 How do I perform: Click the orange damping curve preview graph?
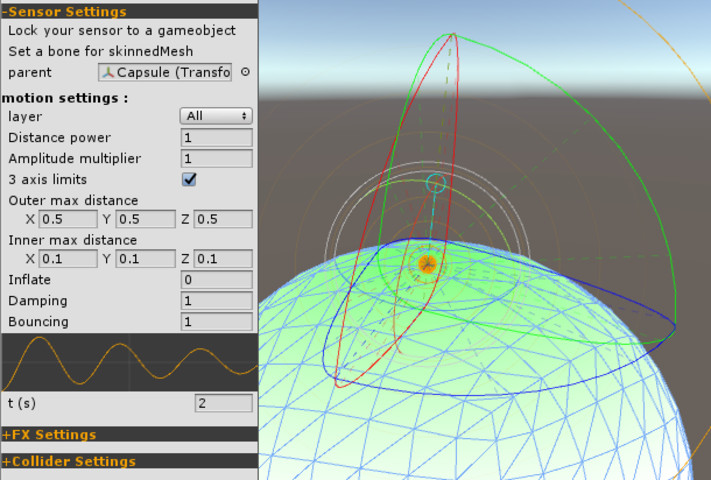130,363
